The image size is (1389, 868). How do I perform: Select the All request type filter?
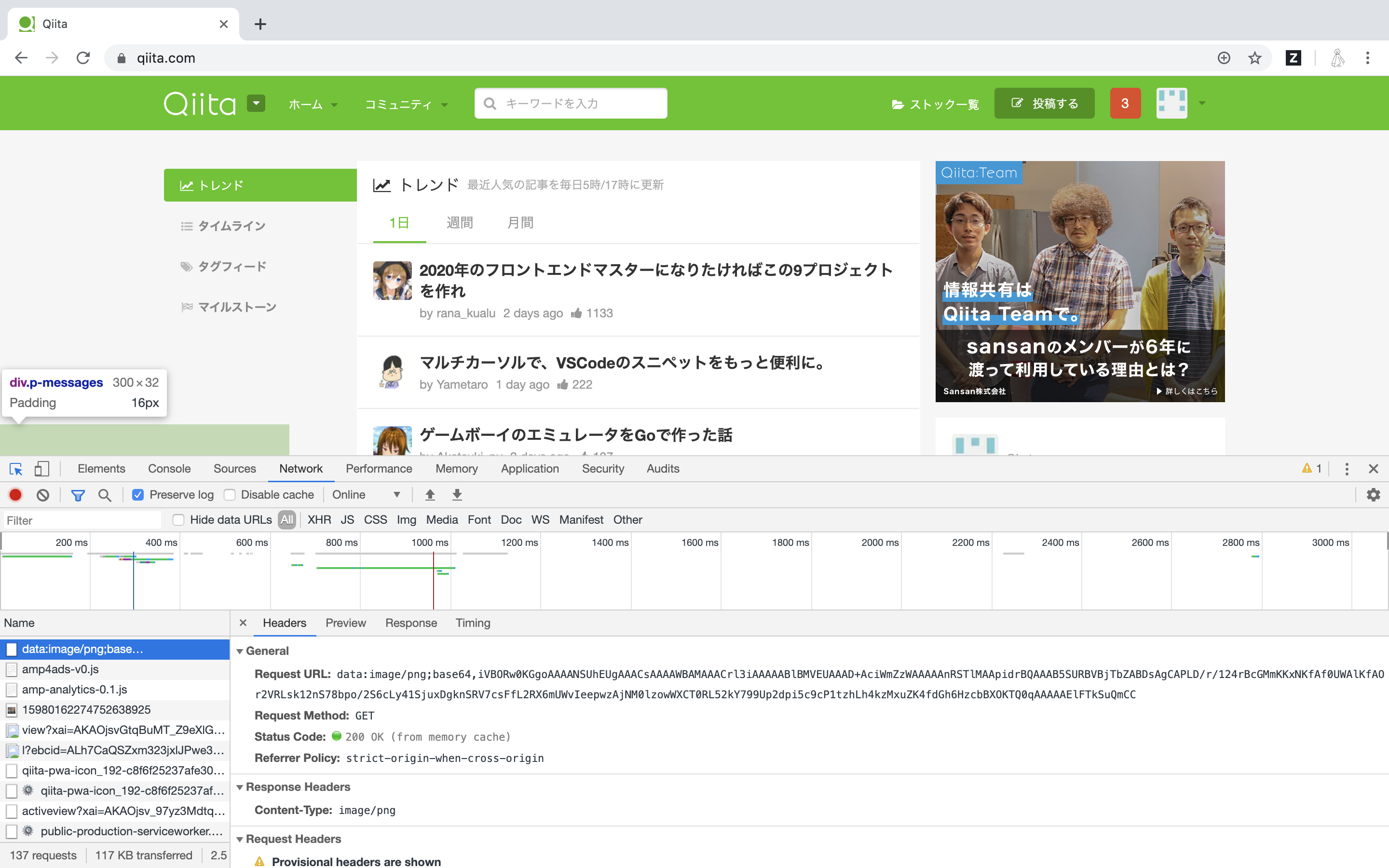tap(287, 519)
